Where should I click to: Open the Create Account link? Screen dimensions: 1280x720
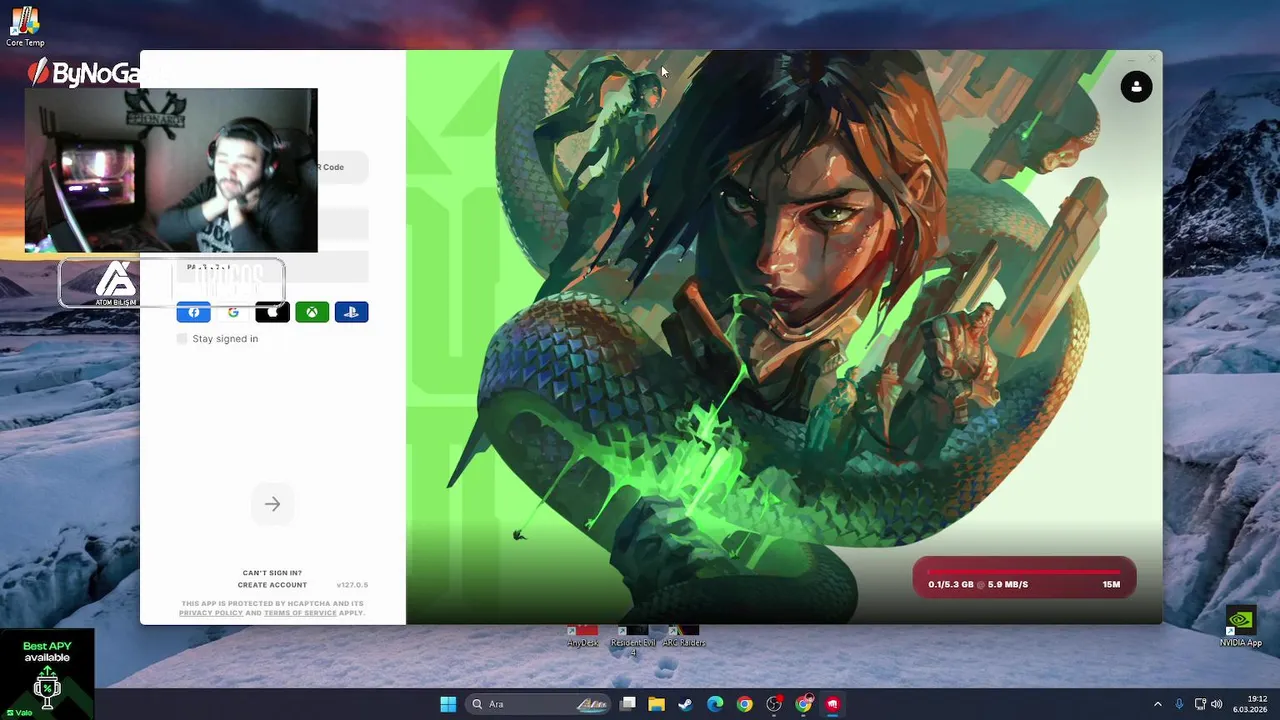272,585
